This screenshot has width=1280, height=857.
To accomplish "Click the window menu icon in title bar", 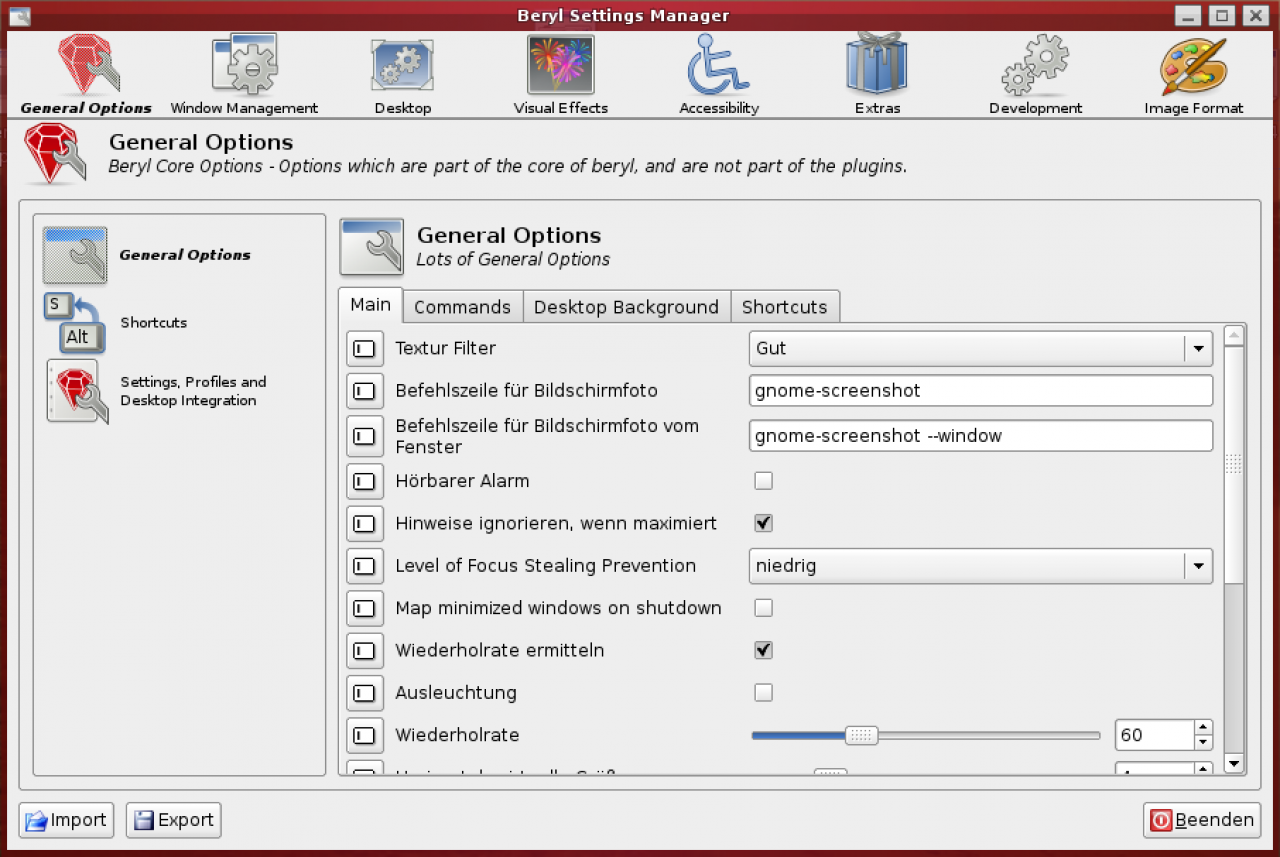I will point(19,16).
